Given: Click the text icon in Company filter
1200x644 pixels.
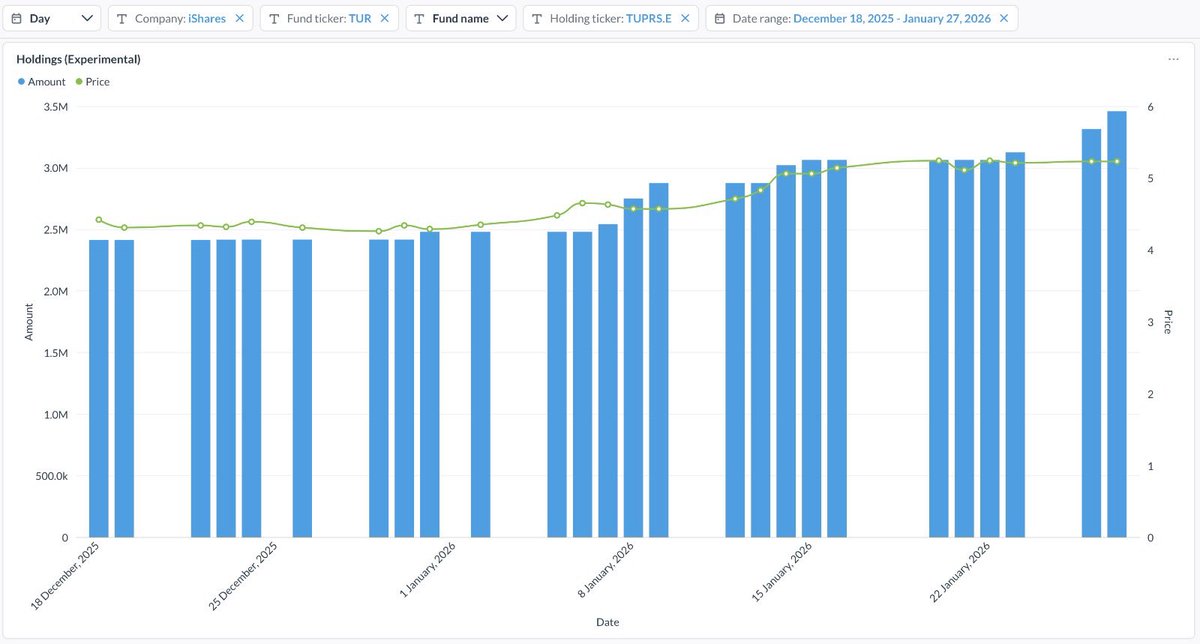Looking at the screenshot, I should [x=122, y=18].
